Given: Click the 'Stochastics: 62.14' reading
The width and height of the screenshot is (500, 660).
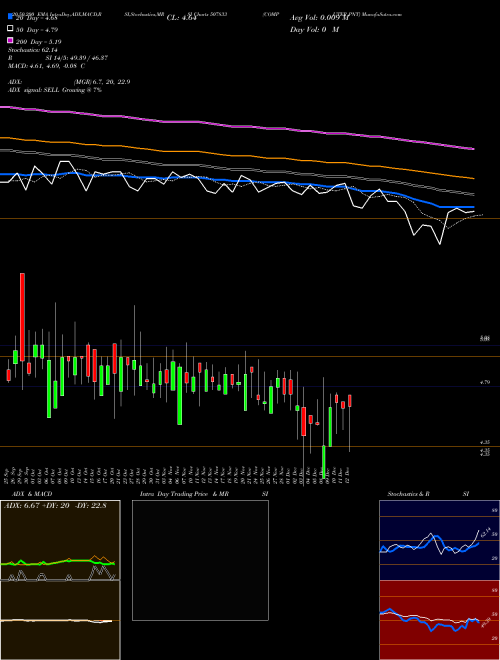Looking at the screenshot, I should [x=32, y=50].
